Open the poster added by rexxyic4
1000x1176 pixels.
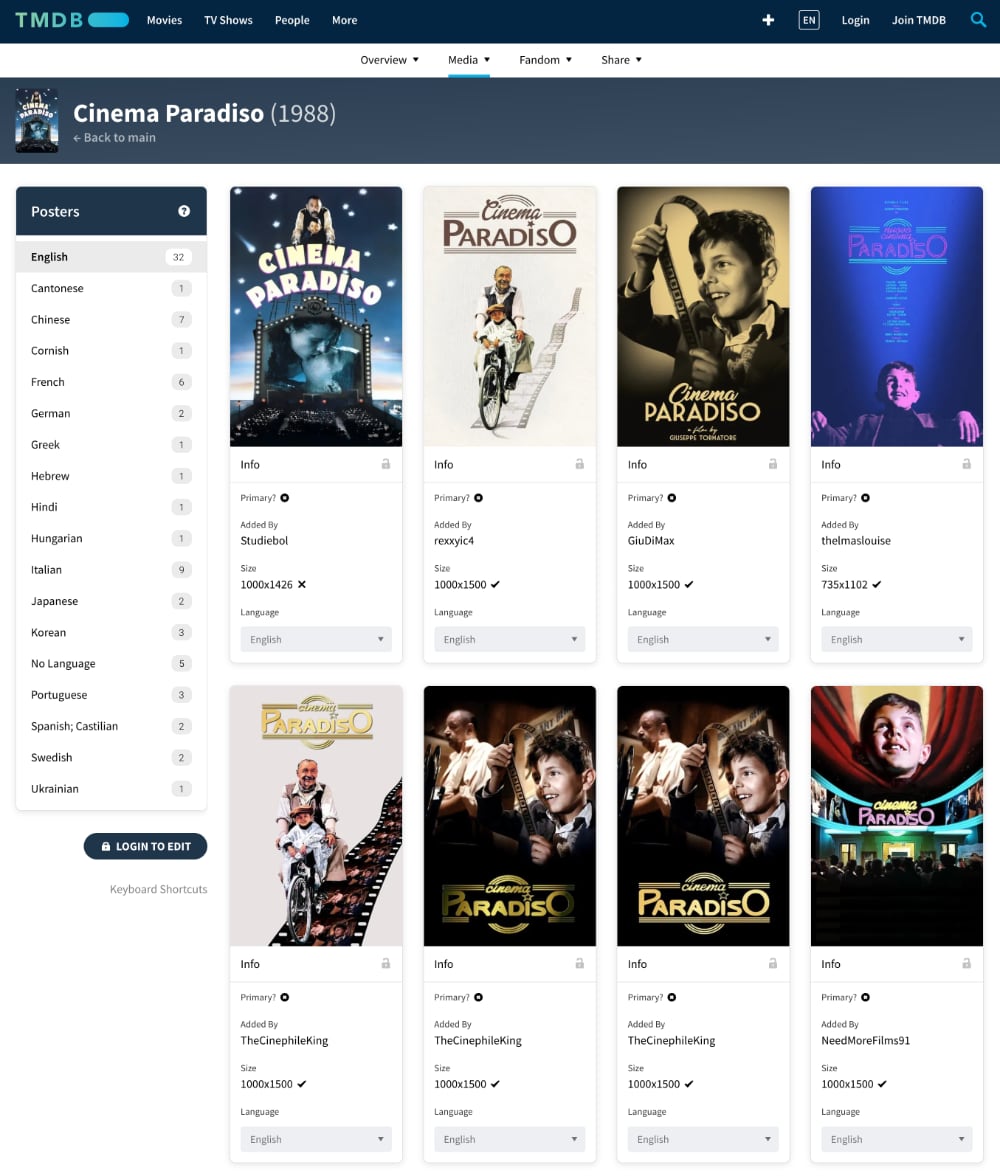click(509, 316)
